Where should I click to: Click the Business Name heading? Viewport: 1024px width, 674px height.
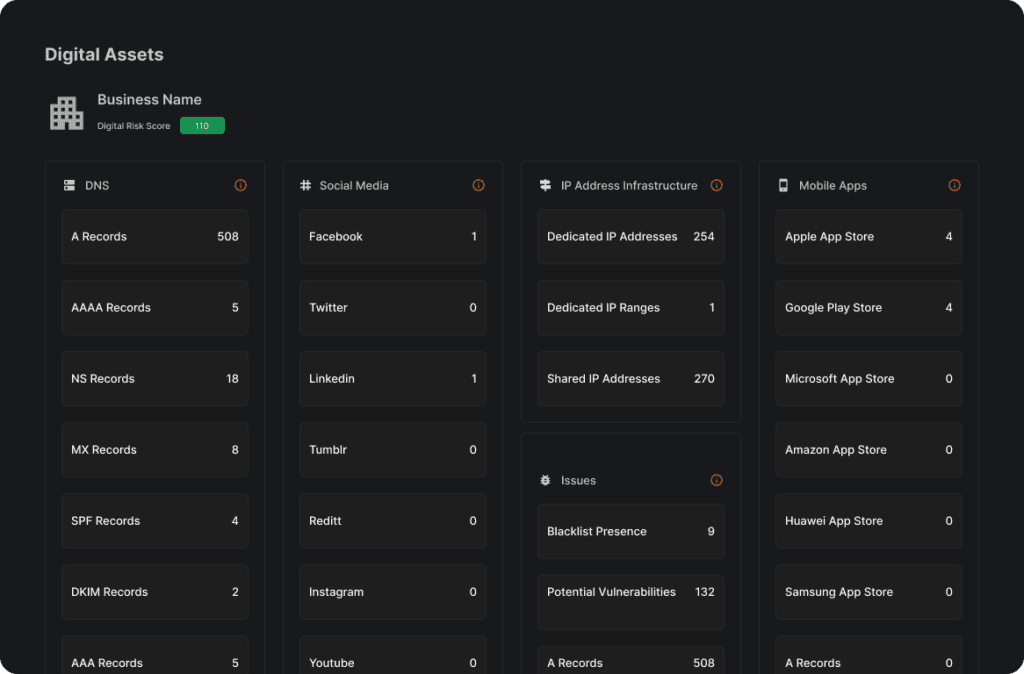(x=149, y=100)
